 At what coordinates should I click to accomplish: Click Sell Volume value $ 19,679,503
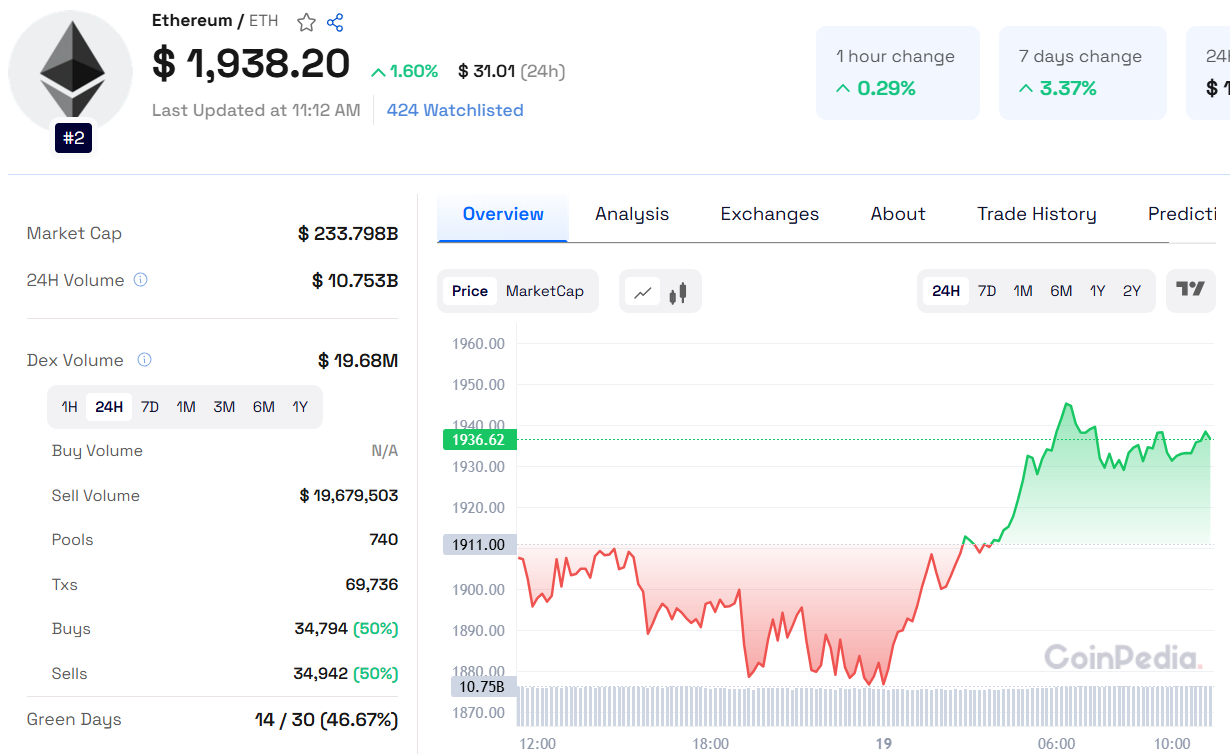pos(349,496)
